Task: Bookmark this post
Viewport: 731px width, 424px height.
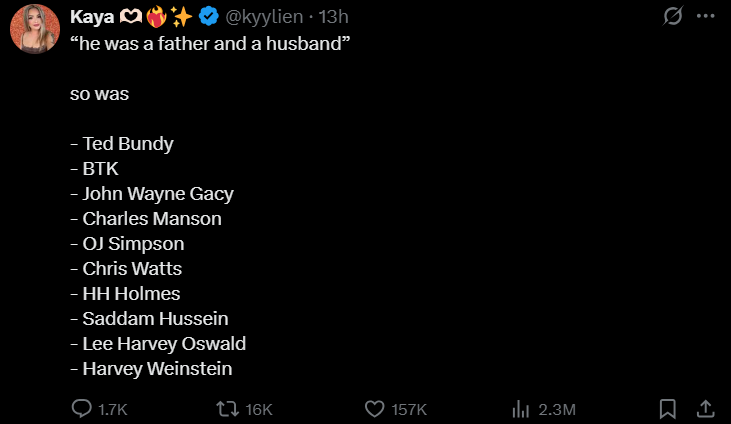Action: [668, 409]
